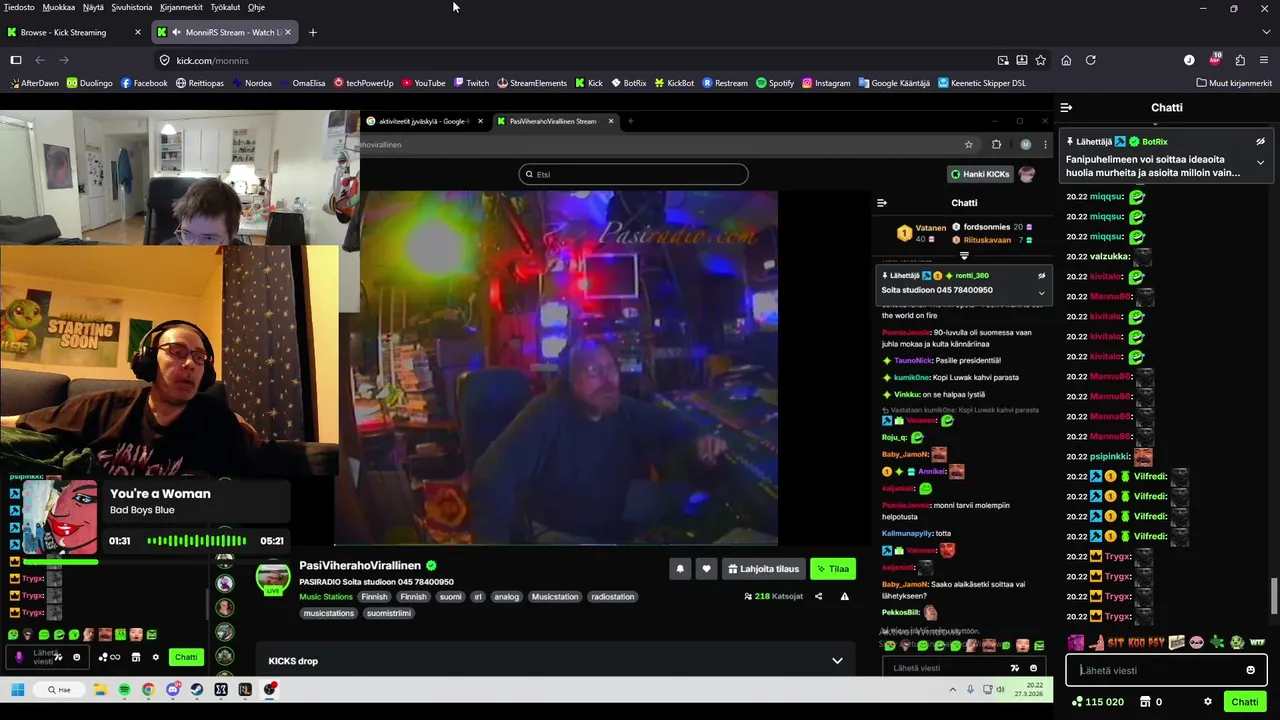Open the Tiedosto menu

(x=19, y=7)
